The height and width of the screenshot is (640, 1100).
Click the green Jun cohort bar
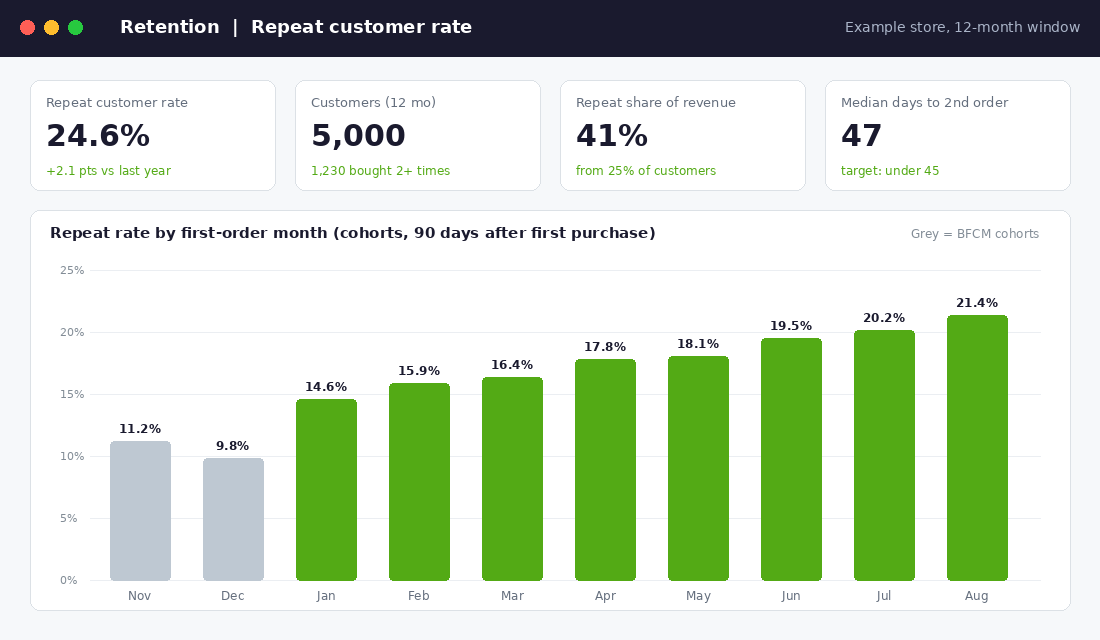pos(791,459)
